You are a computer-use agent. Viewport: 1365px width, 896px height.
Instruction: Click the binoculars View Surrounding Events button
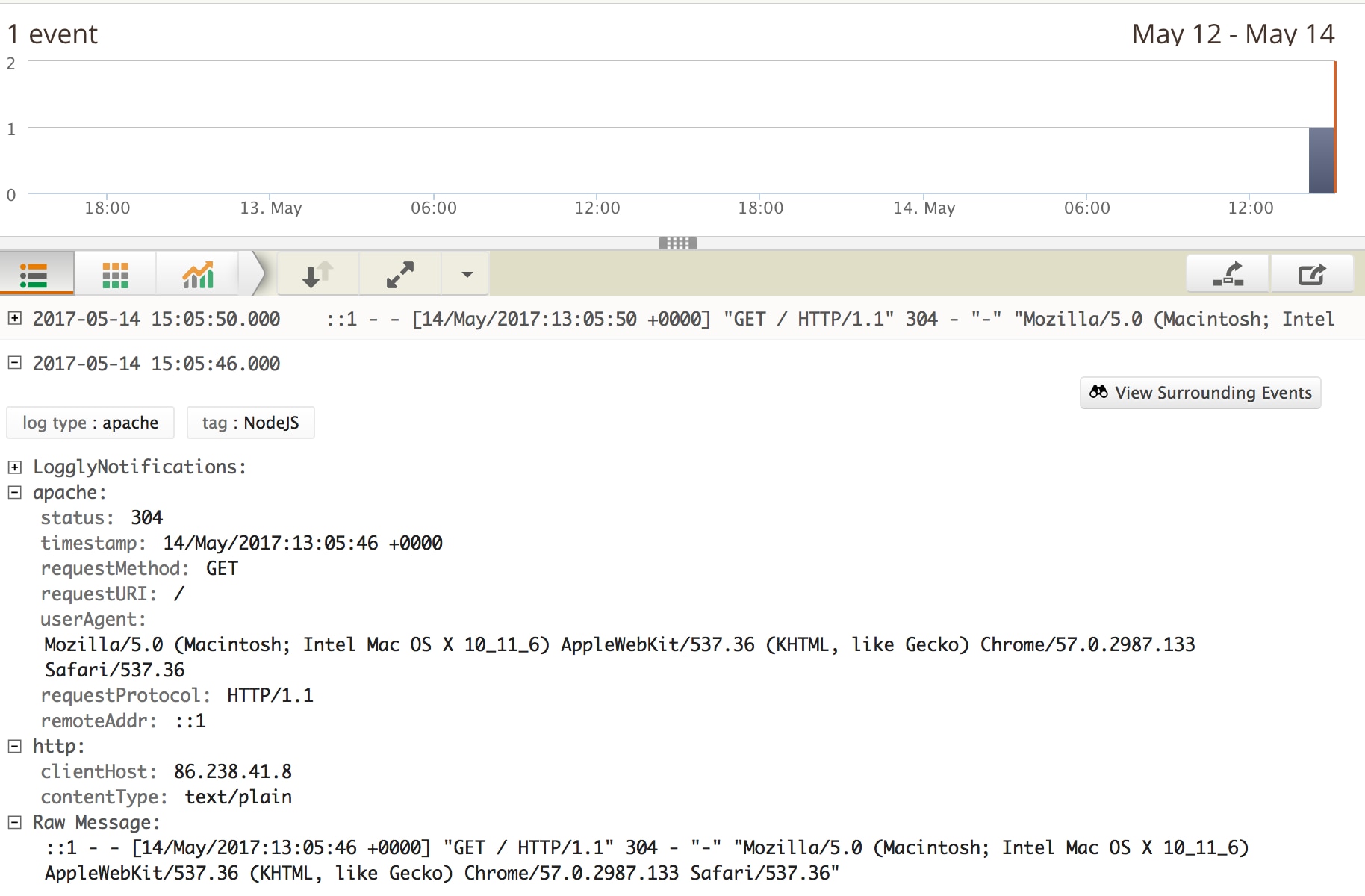[1200, 393]
